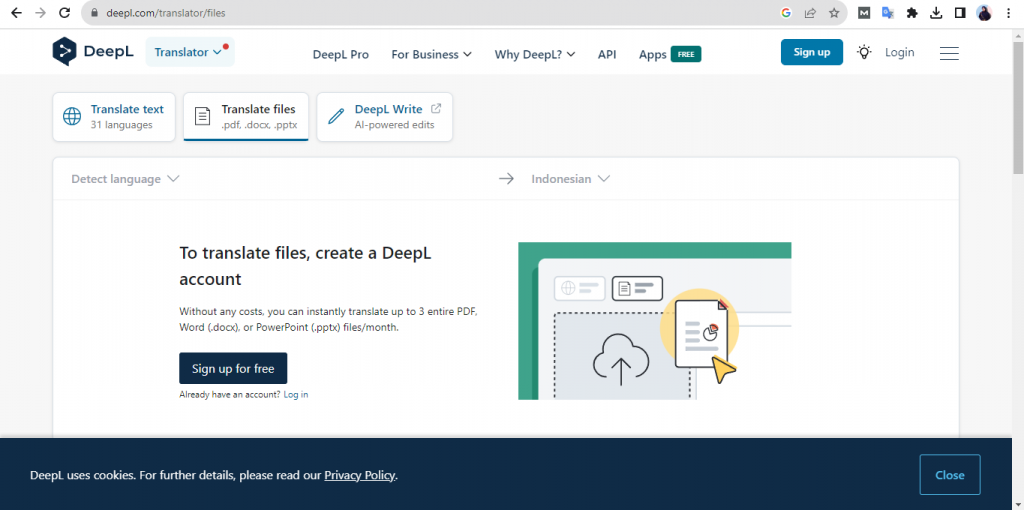The width and height of the screenshot is (1024, 510).
Task: Close the cookie banner
Action: click(x=950, y=475)
